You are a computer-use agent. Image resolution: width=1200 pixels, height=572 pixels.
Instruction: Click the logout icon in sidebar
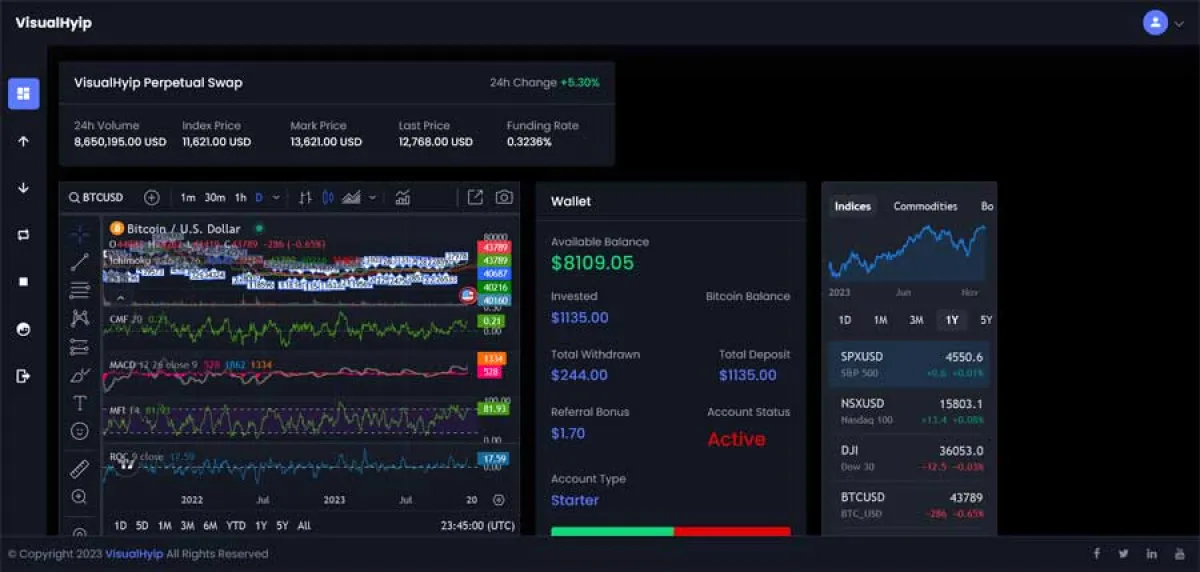(x=23, y=376)
